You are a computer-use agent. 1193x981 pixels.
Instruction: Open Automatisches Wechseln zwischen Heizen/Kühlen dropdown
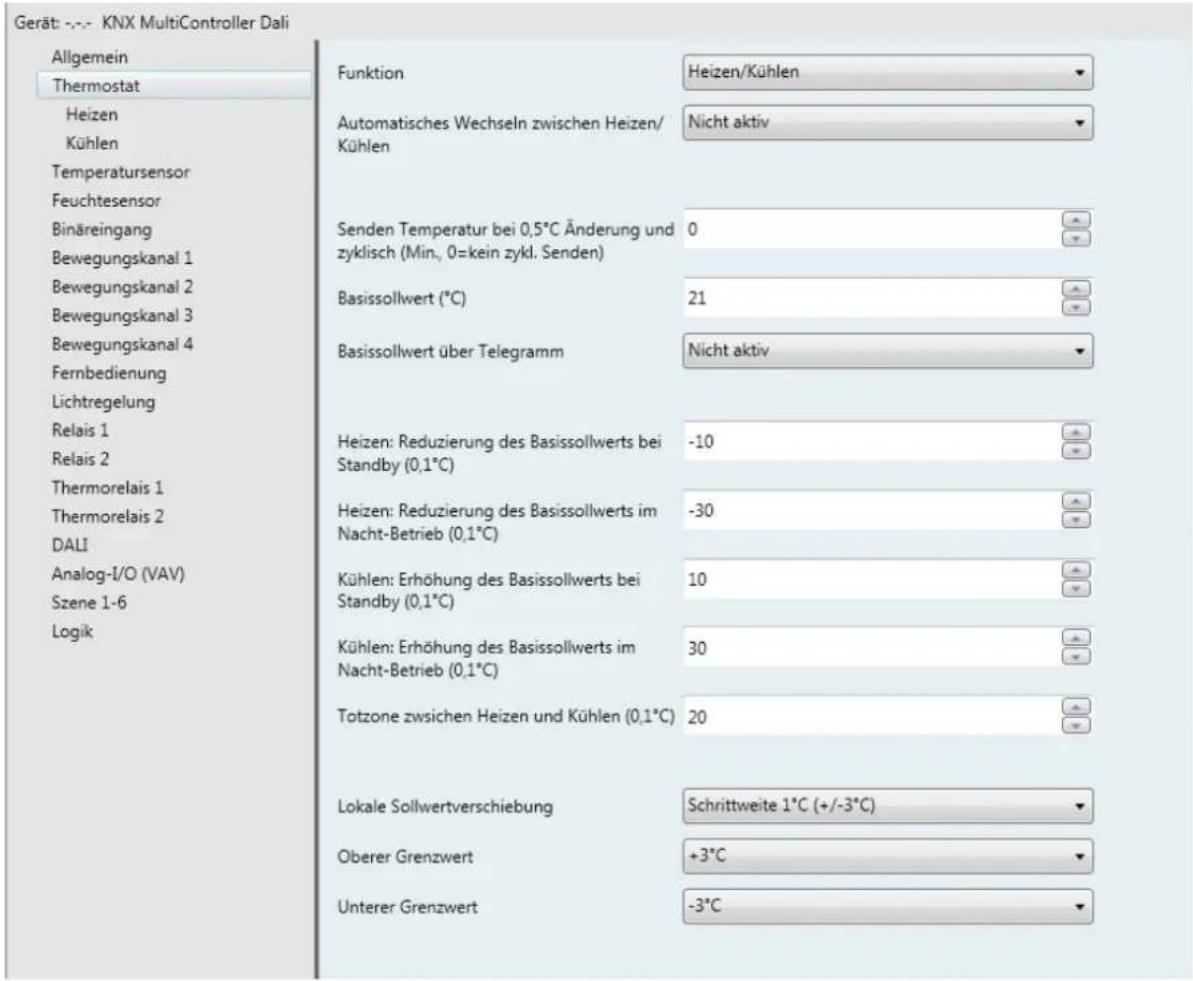(x=887, y=123)
